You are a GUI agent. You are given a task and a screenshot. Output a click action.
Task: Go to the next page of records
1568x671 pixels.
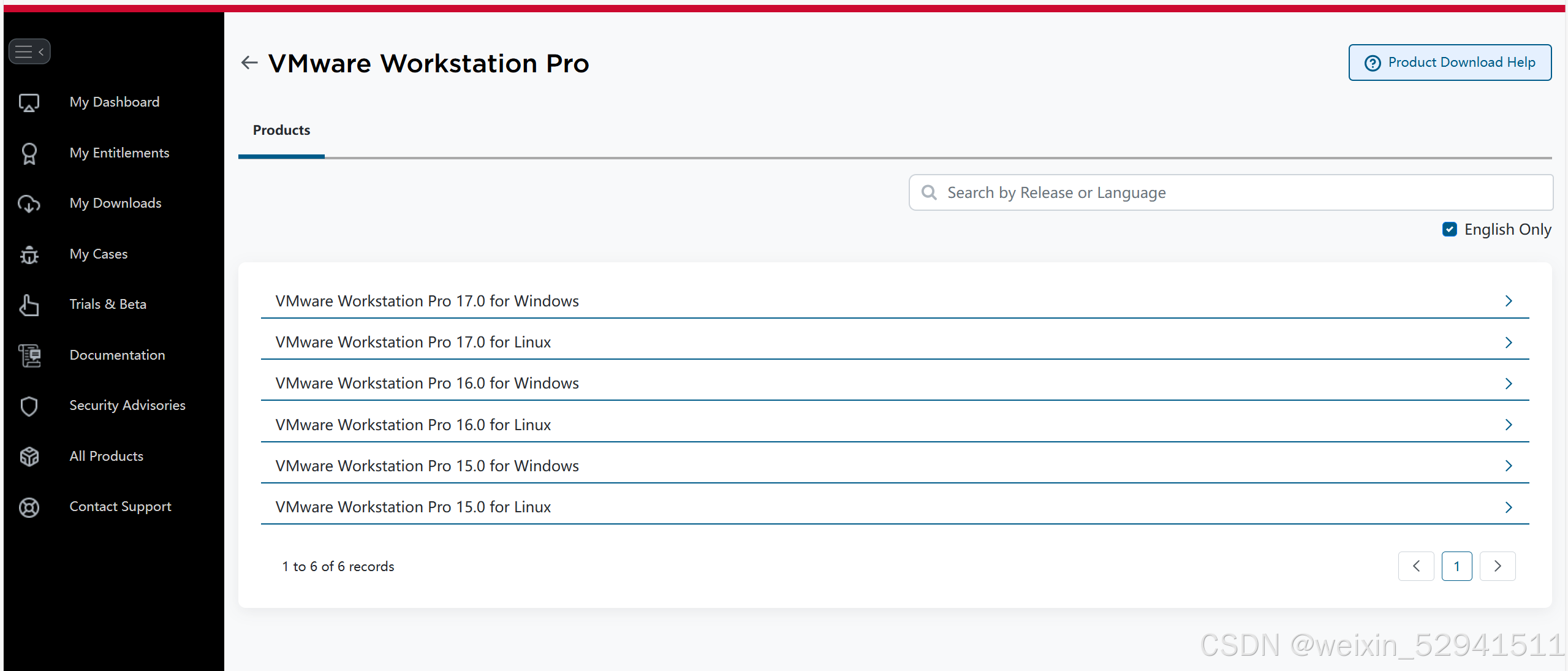tap(1497, 566)
